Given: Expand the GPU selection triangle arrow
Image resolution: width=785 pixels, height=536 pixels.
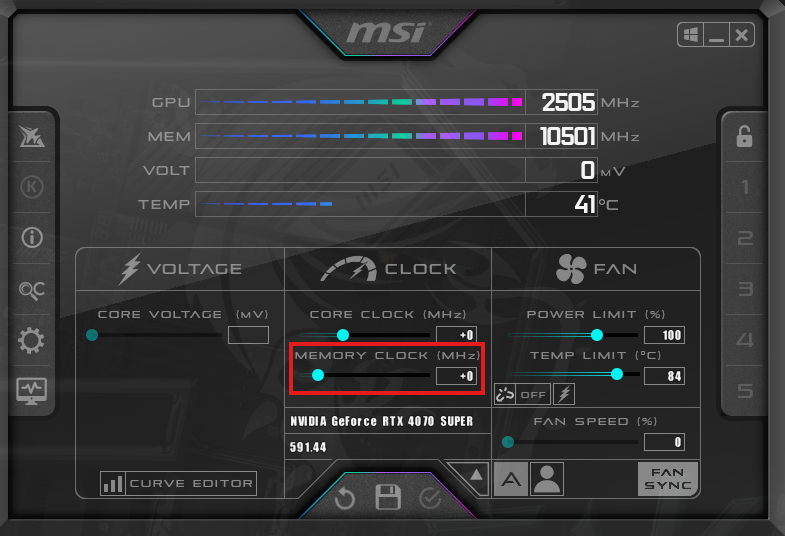Looking at the screenshot, I should 476,474.
